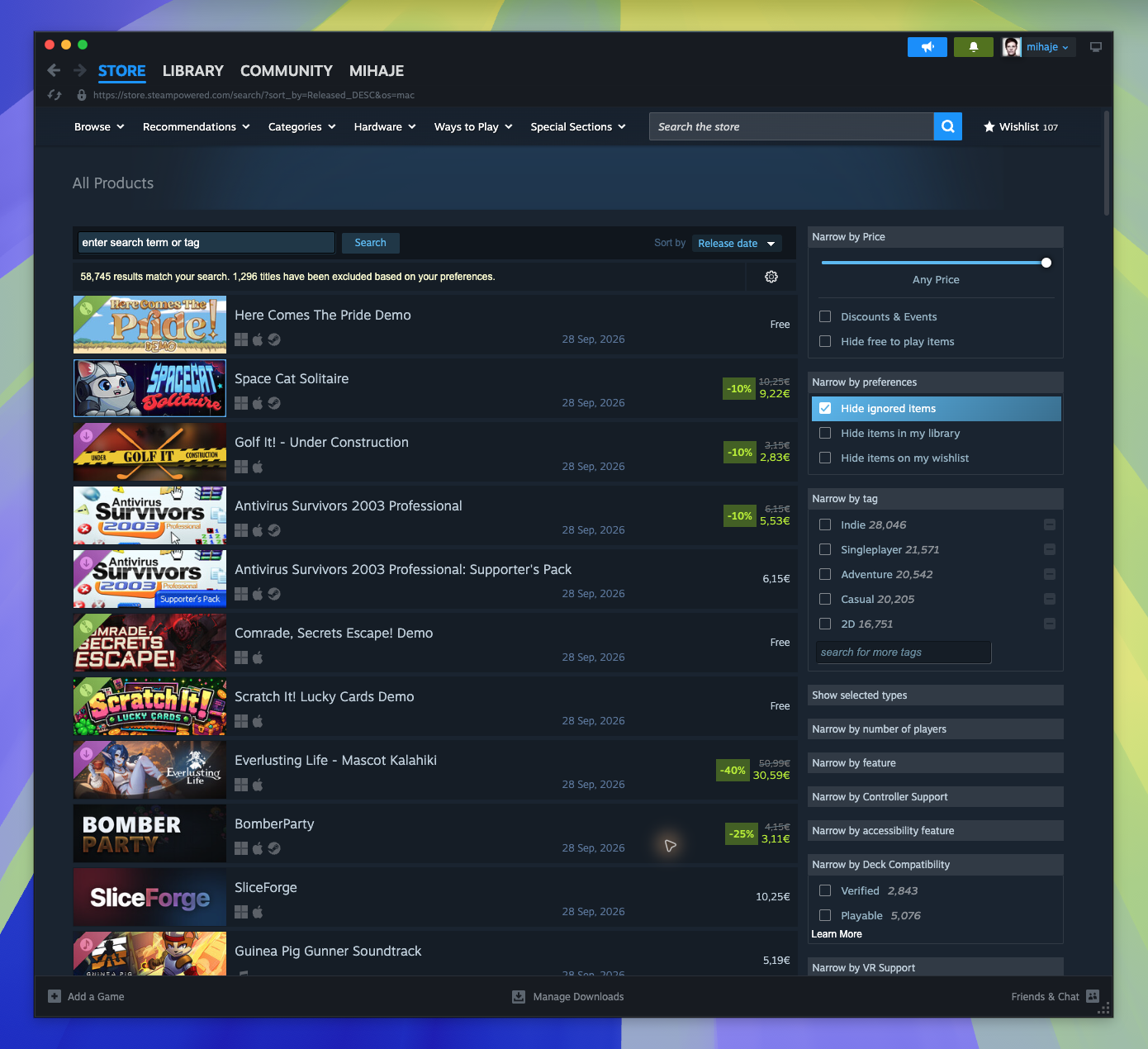Click the enter search term or tag field
Screen dimensions: 1148x1049
[206, 242]
